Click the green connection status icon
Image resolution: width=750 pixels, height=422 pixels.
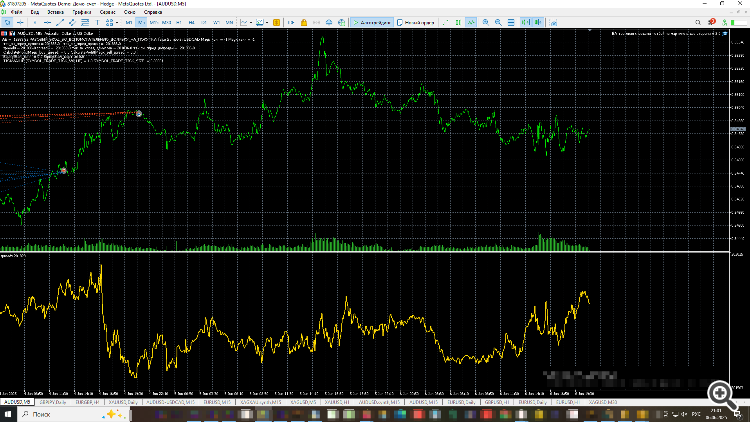[725, 22]
